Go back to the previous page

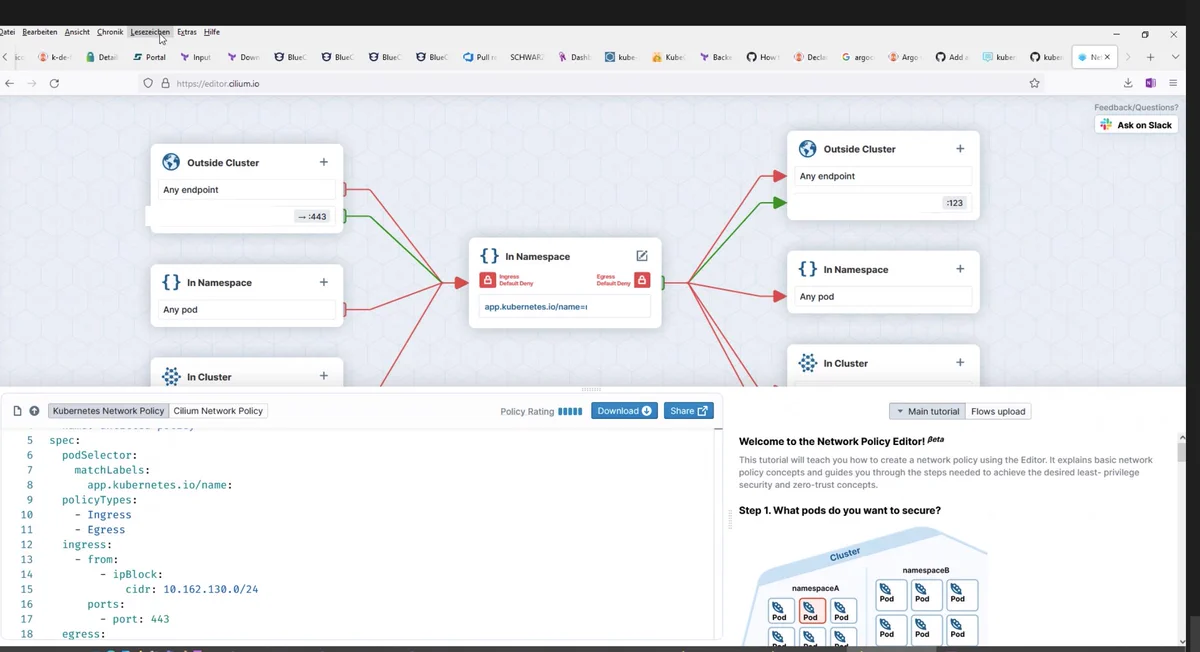point(10,84)
